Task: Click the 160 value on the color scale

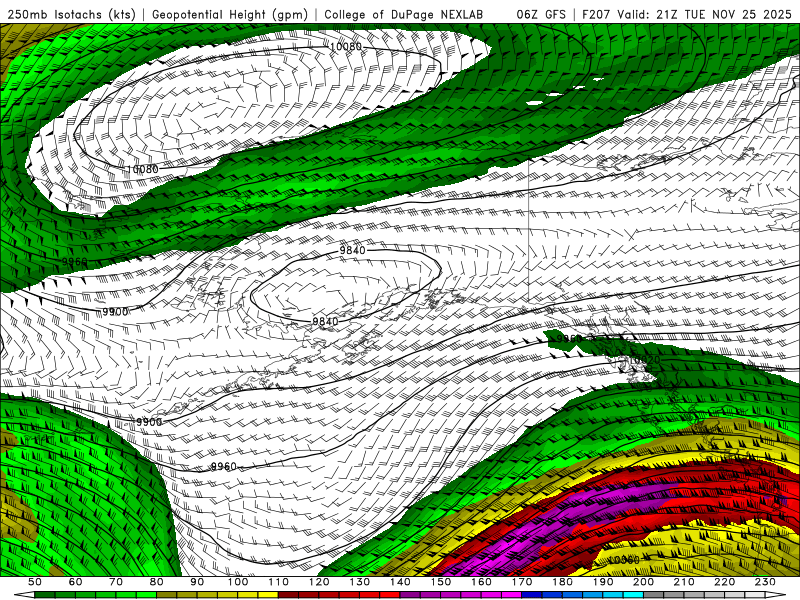Action: point(481,582)
